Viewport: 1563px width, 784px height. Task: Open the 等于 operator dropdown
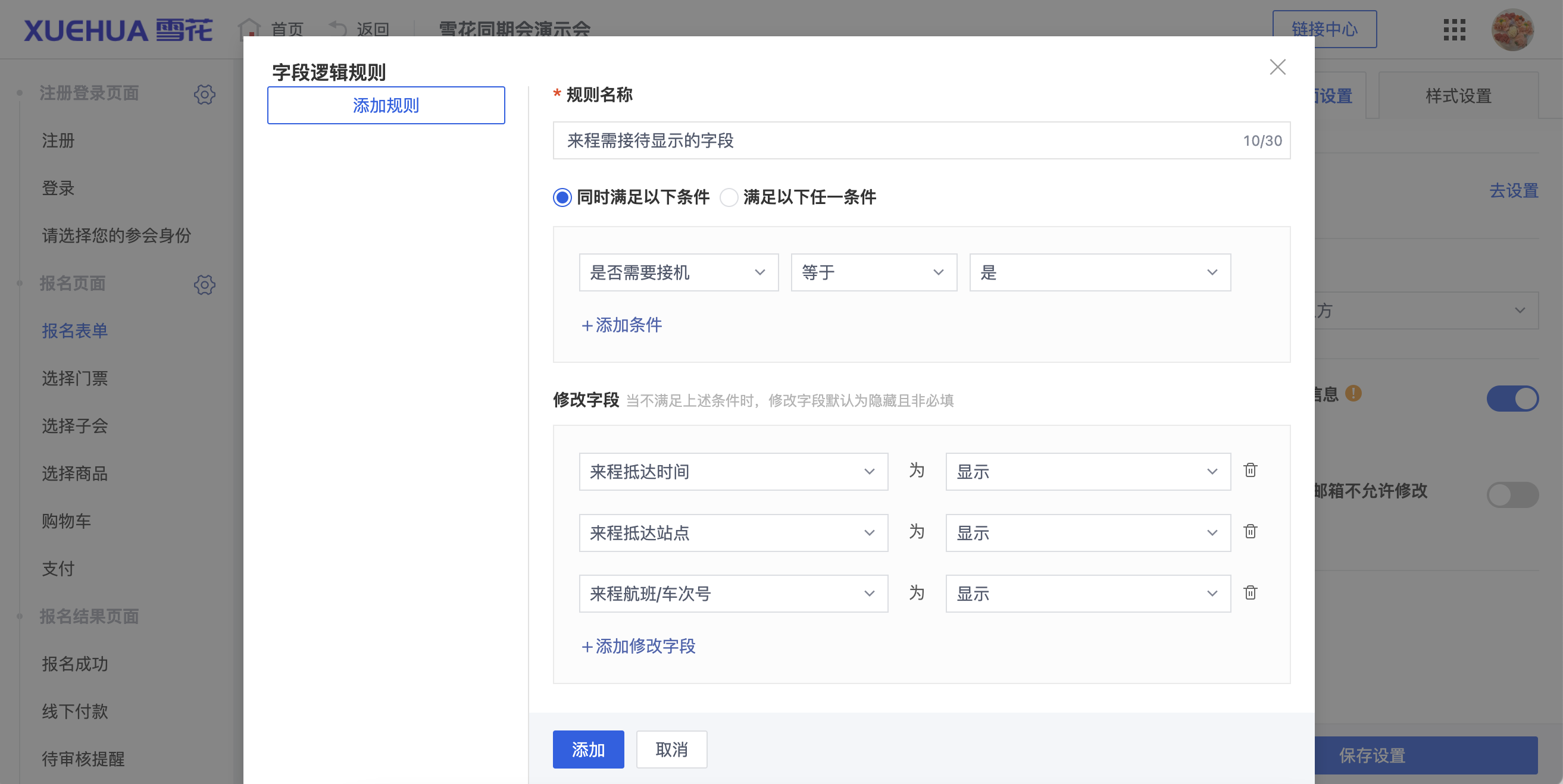874,272
